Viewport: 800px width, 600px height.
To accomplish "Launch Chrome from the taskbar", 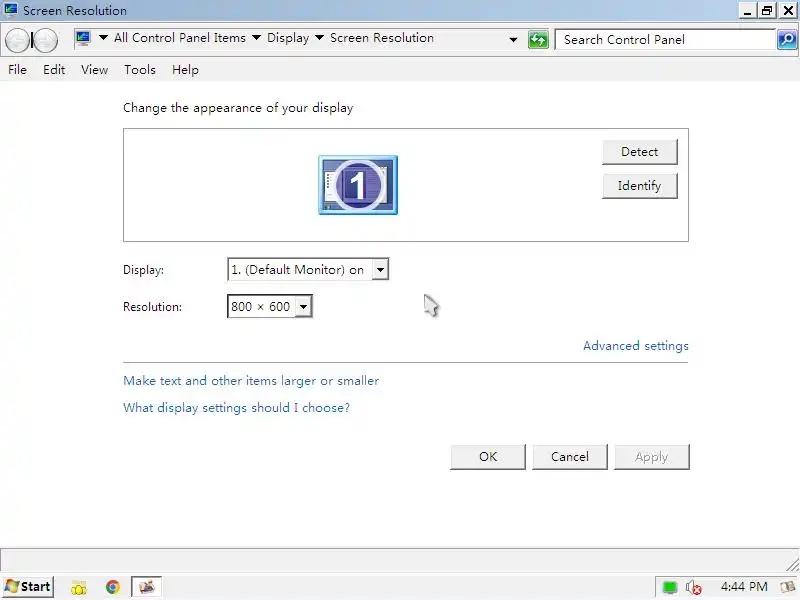I will [113, 587].
